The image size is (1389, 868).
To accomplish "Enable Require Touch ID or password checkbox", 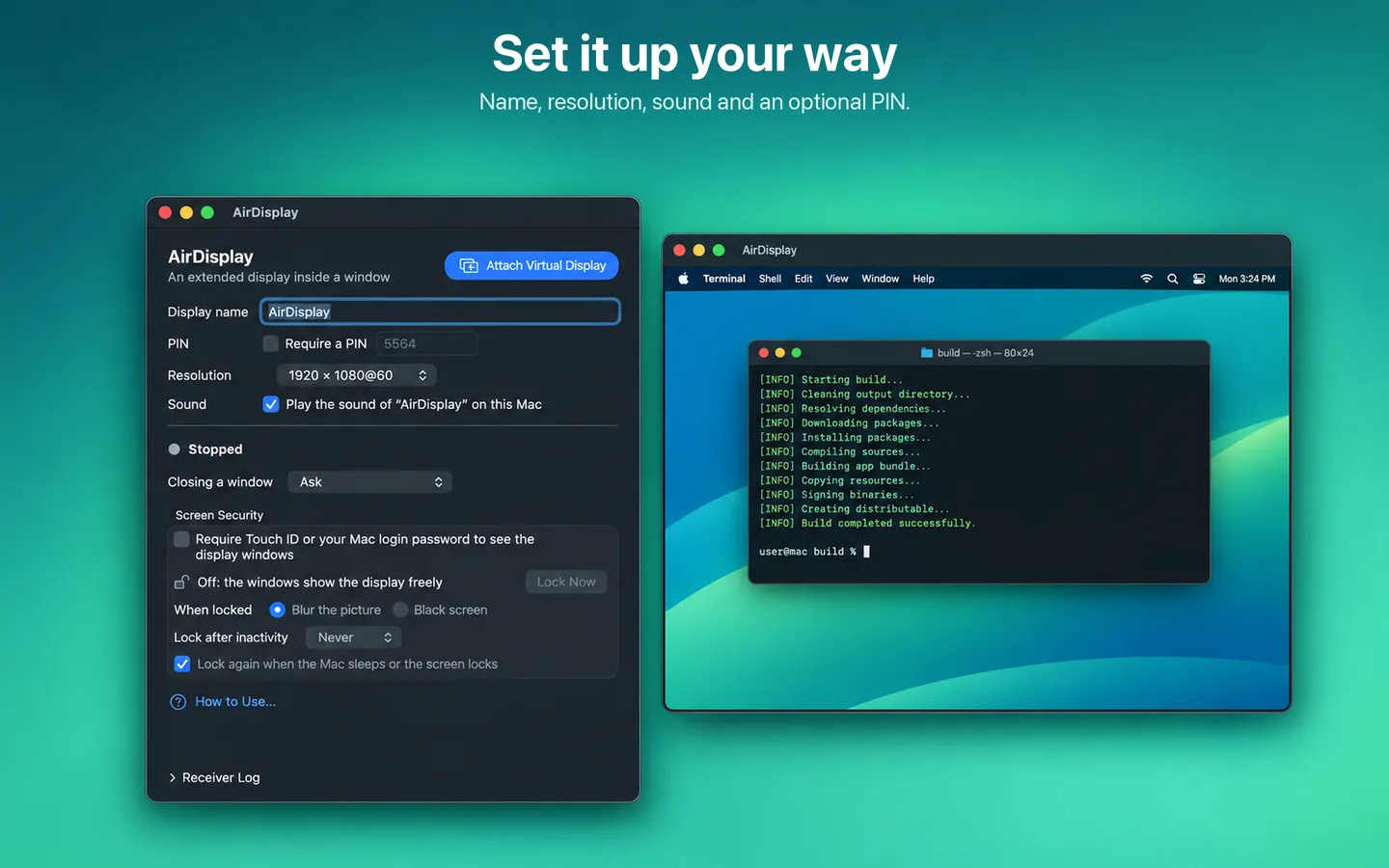I will click(x=181, y=539).
